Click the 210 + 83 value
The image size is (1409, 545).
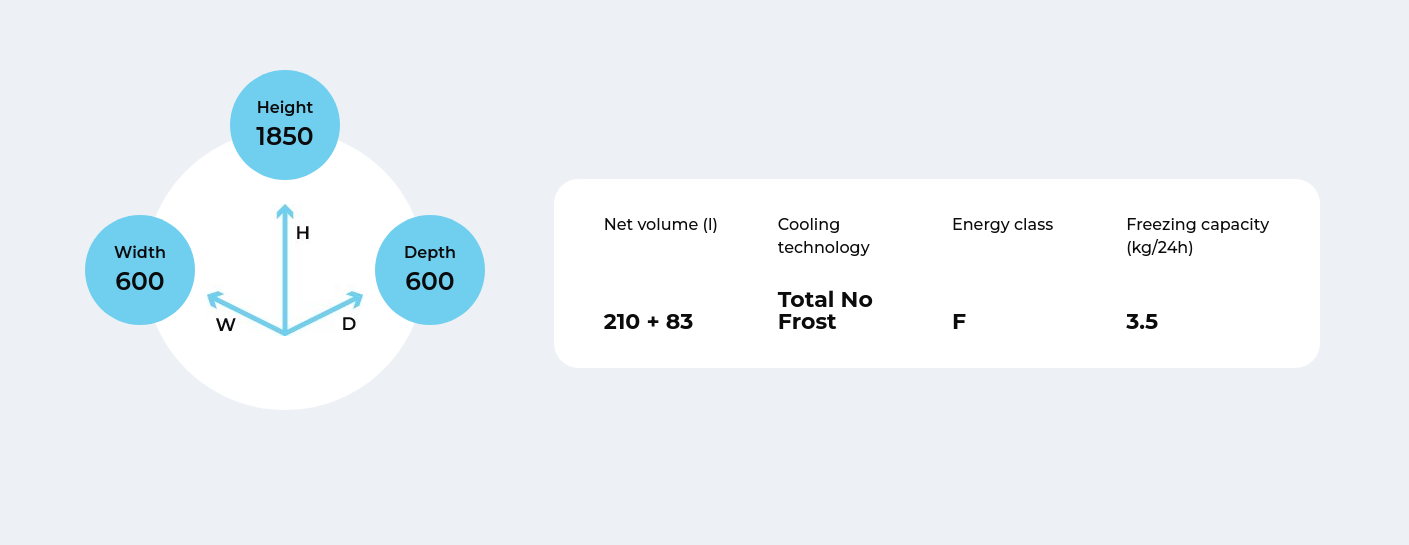tap(648, 322)
